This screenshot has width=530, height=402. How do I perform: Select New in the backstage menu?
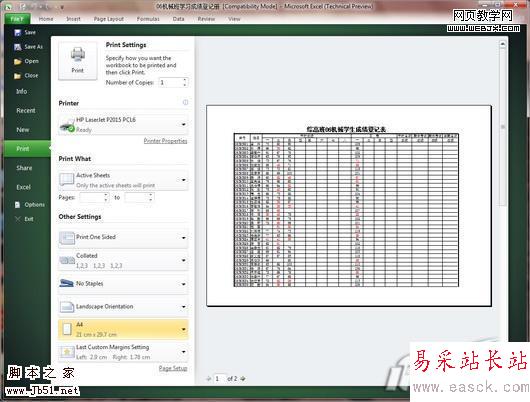pyautogui.click(x=23, y=130)
